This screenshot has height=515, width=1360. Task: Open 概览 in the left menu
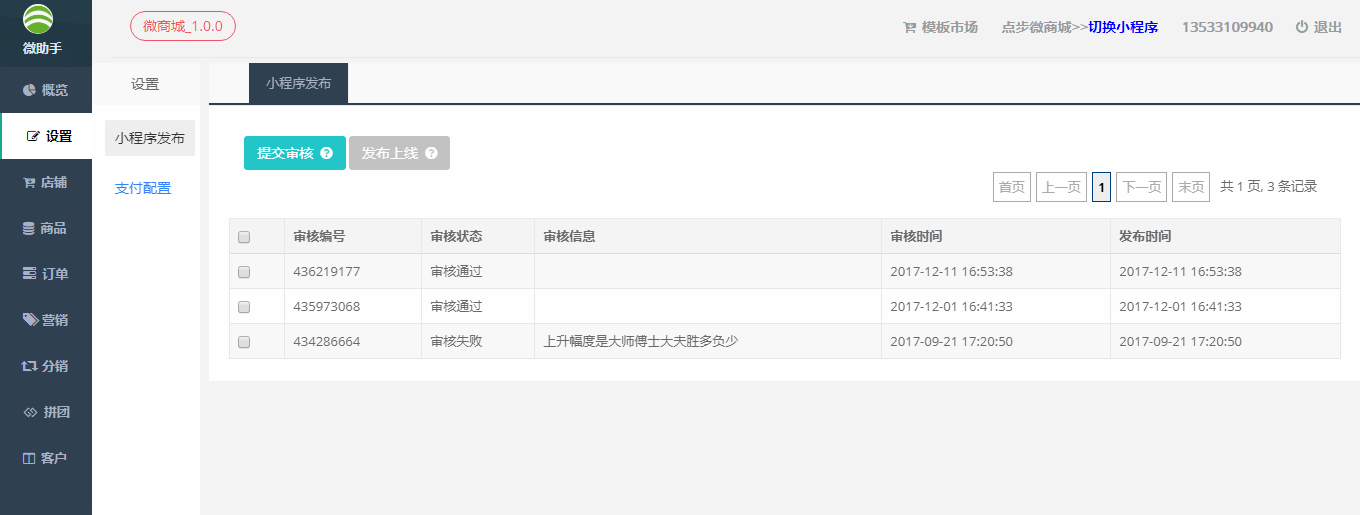46,90
